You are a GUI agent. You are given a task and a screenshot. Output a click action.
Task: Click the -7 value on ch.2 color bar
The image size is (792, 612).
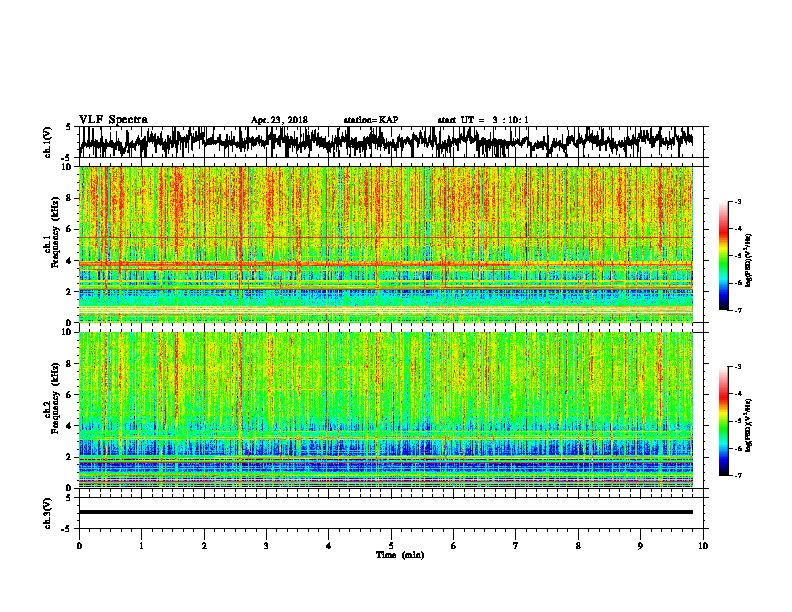[738, 475]
